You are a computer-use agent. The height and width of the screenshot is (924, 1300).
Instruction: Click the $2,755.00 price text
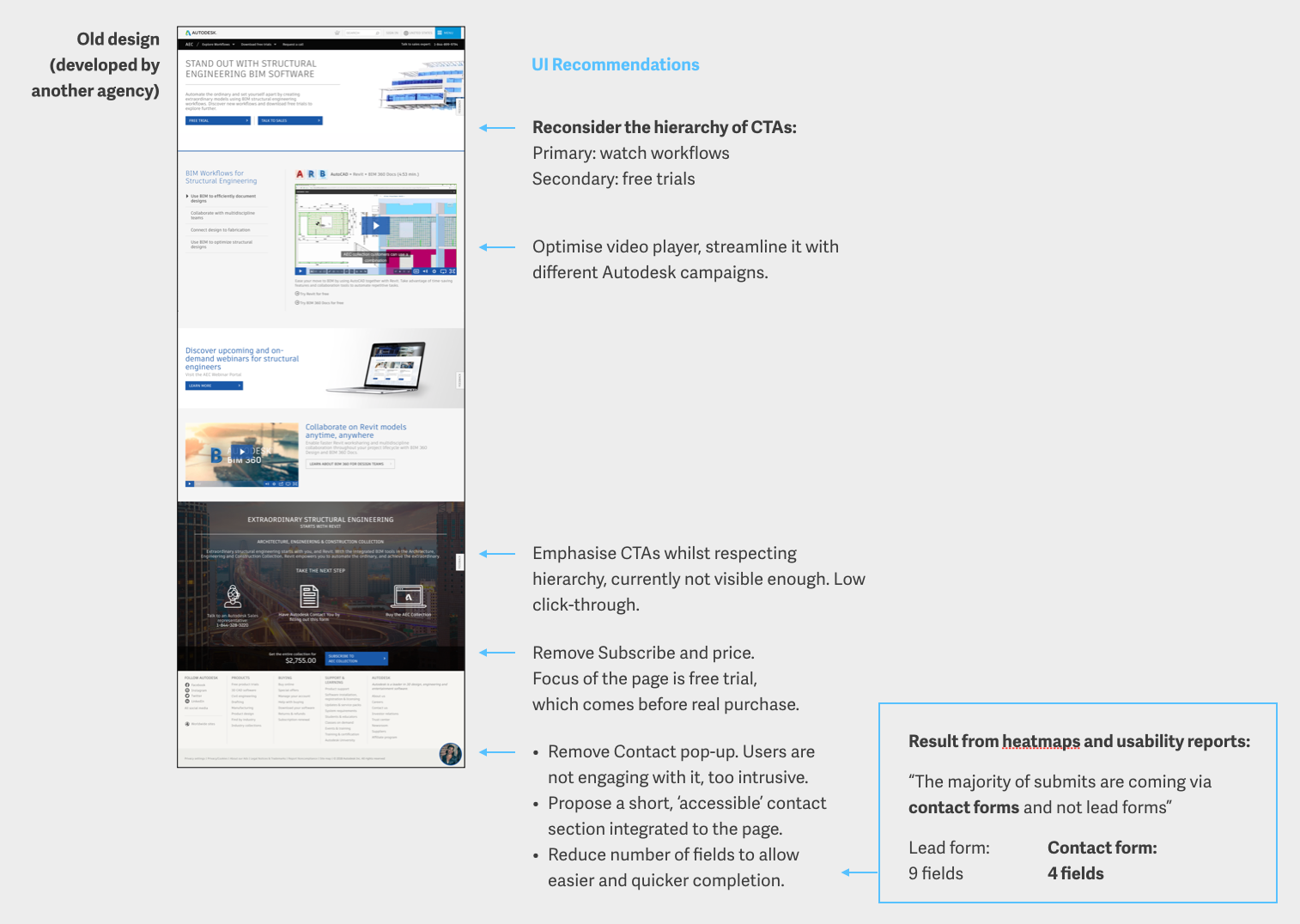301,660
